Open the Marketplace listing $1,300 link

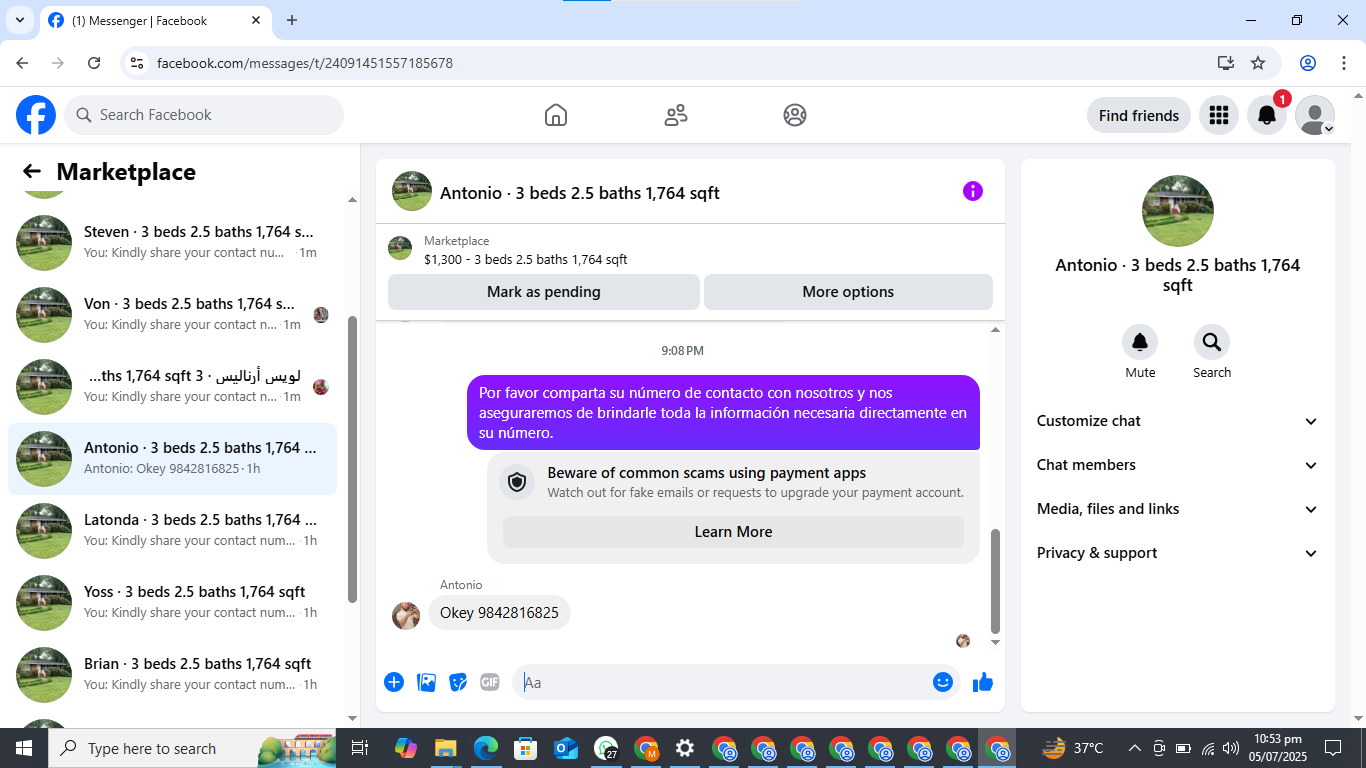pyautogui.click(x=526, y=260)
